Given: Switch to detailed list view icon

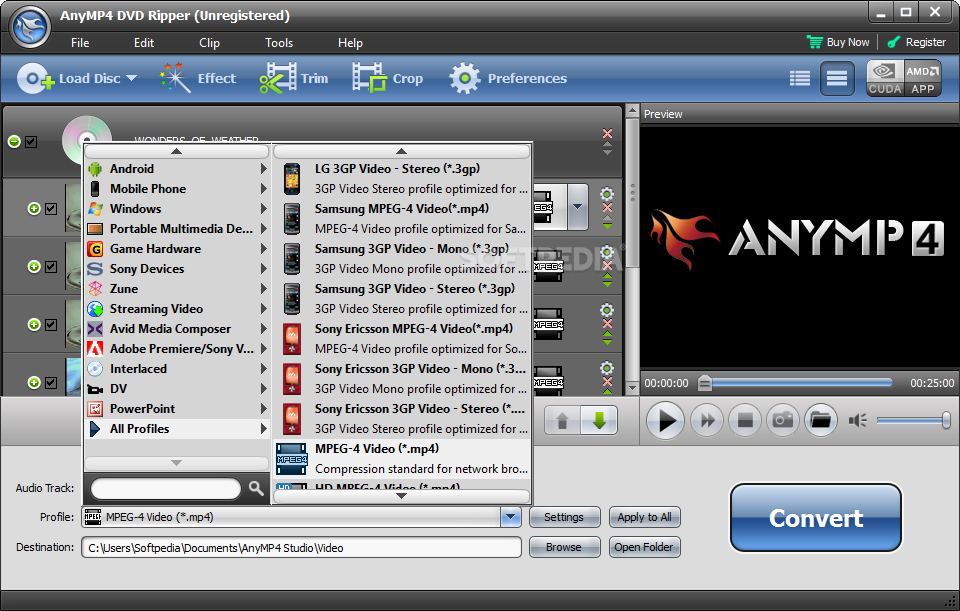Looking at the screenshot, I should pos(800,78).
